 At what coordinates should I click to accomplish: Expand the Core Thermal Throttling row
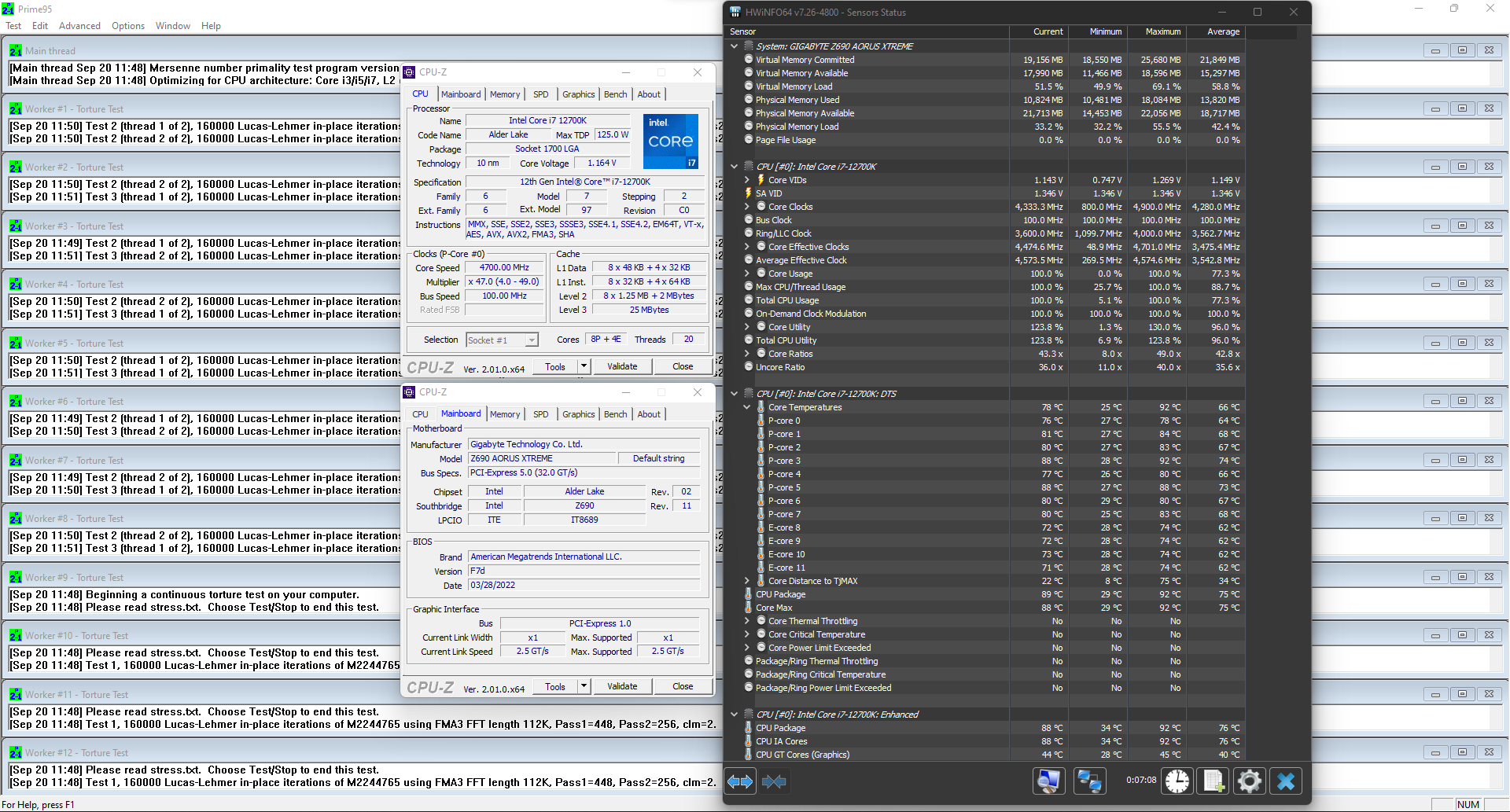747,620
